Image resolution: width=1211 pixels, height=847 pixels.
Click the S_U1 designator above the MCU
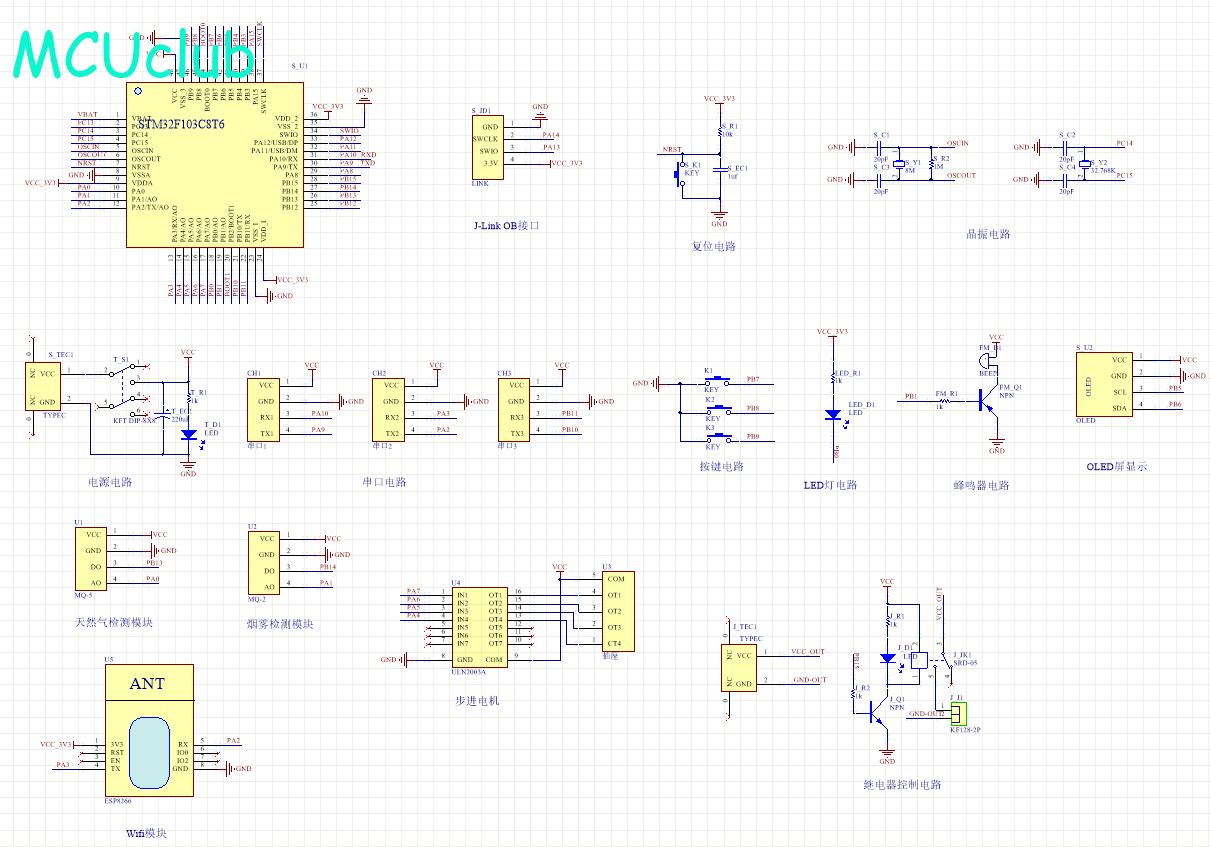point(300,65)
